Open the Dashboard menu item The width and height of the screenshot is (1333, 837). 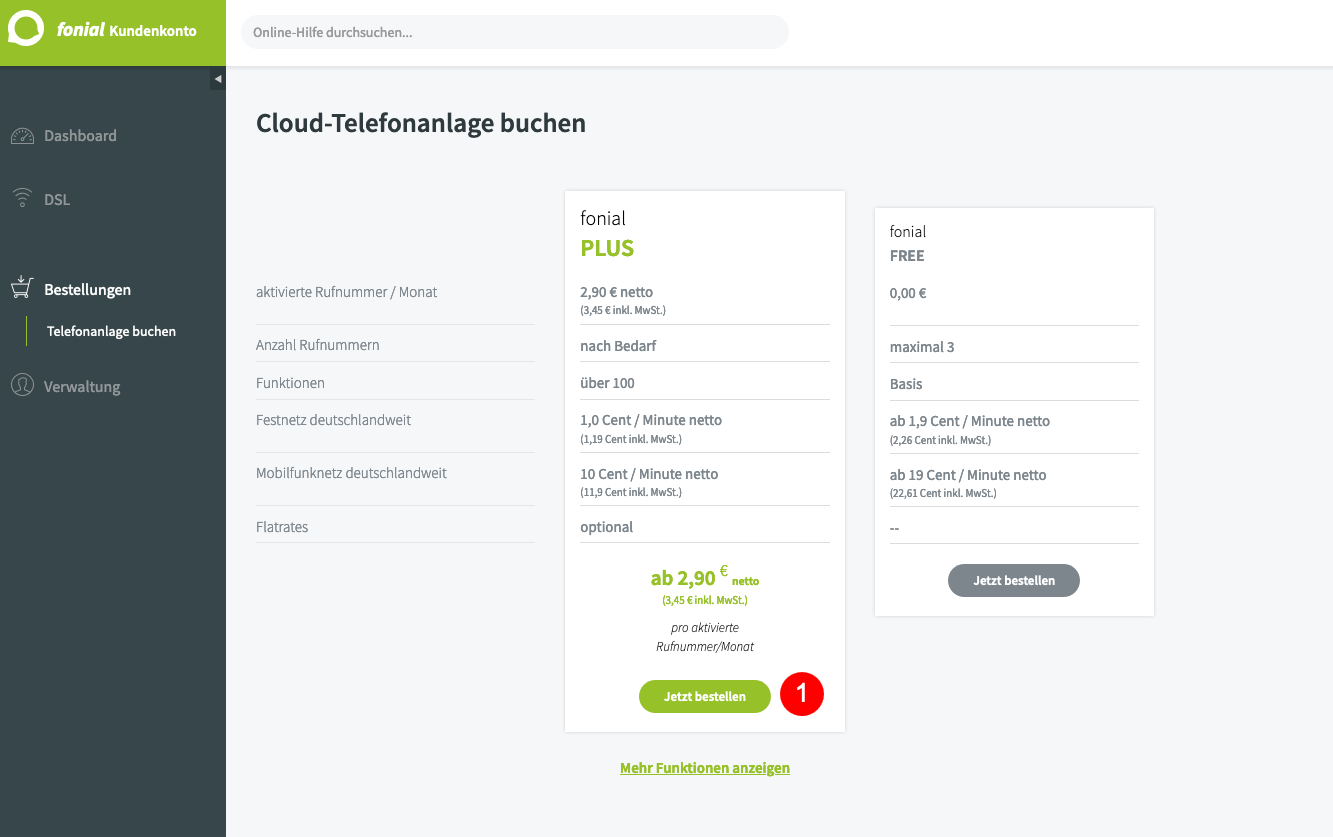pyautogui.click(x=80, y=136)
